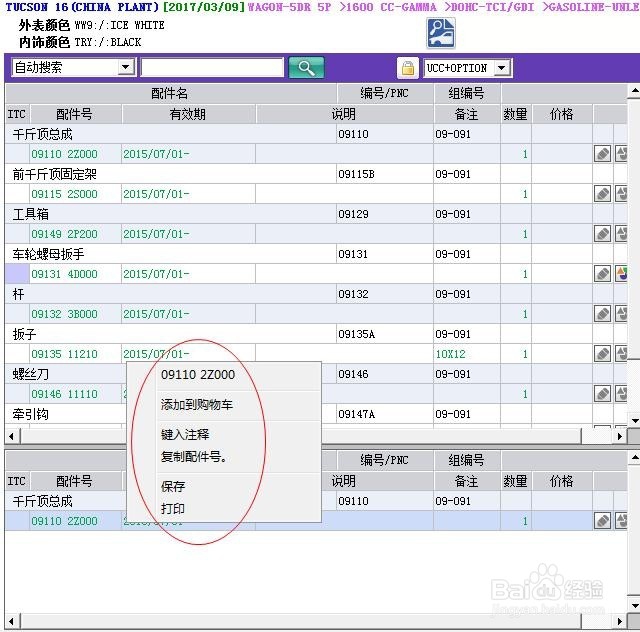Focus the search text input field
This screenshot has width=640, height=632.
(212, 67)
